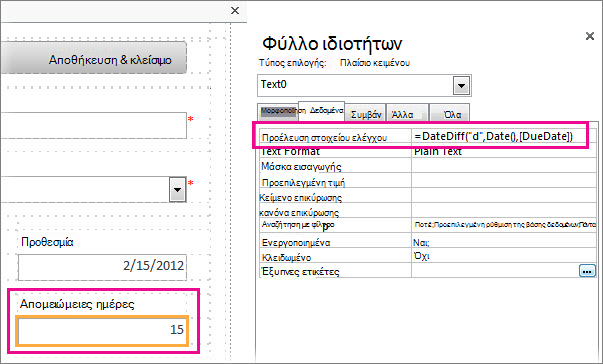Viewport: 603px width, 364px height.
Task: Click the Ενεργοποιημένα value Ναι
Action: 421,243
